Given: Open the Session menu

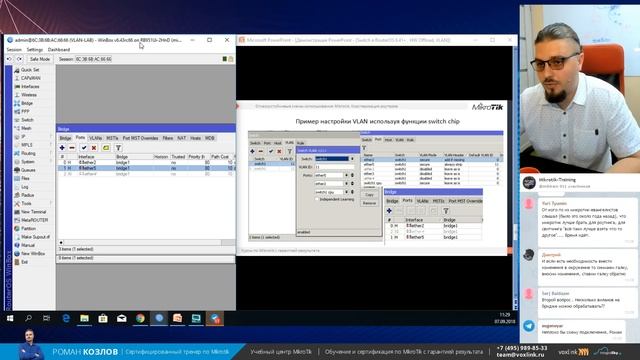Looking at the screenshot, I should pyautogui.click(x=14, y=49).
